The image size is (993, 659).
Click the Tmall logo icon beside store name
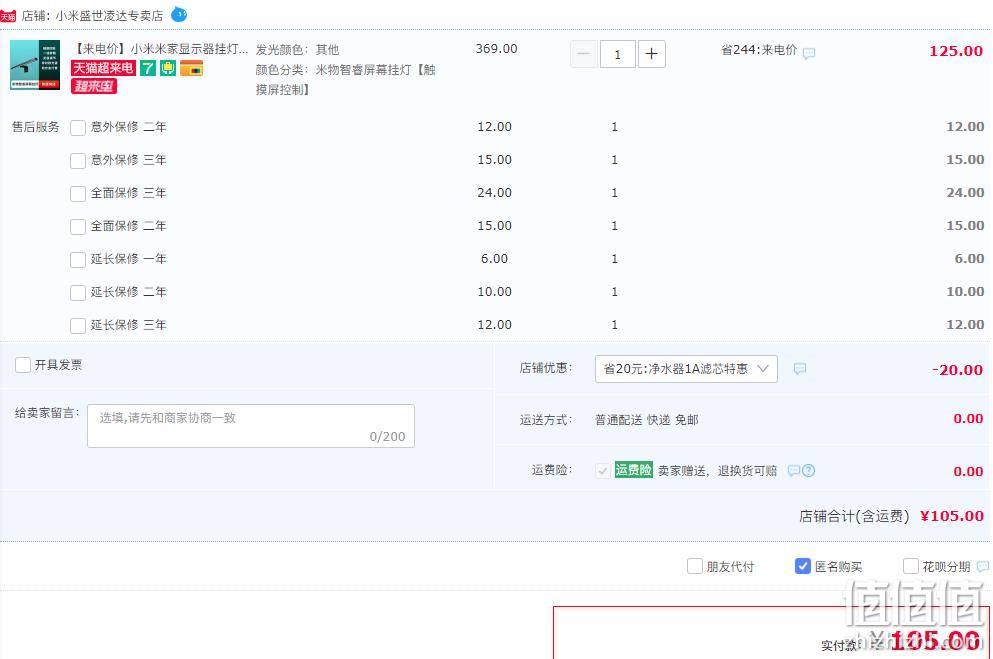point(8,15)
